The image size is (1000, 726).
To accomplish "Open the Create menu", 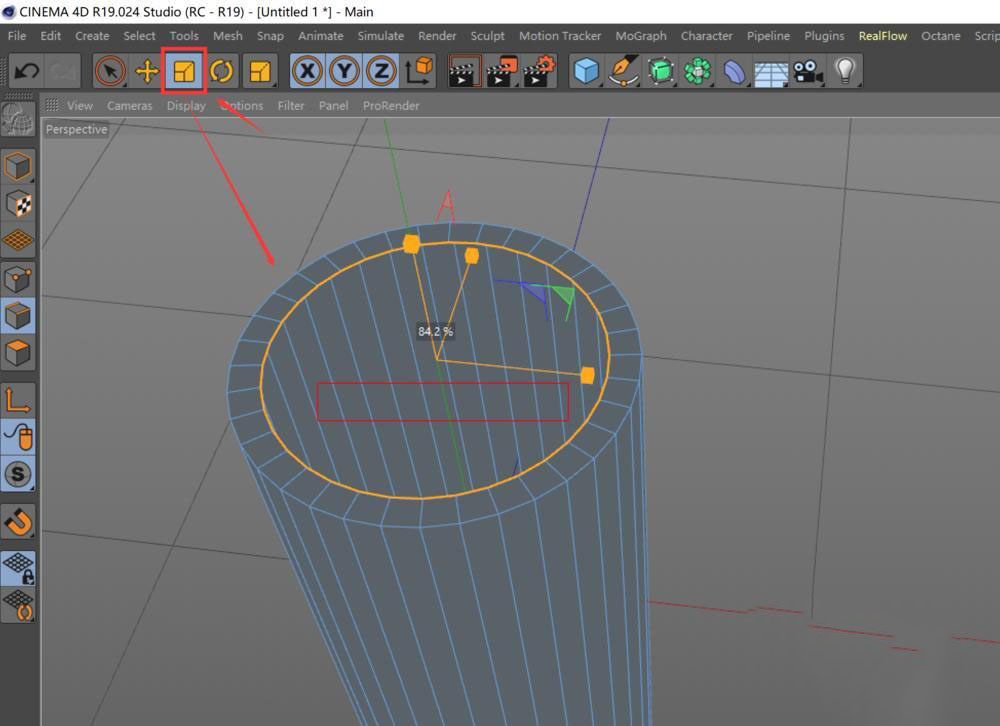I will tap(92, 36).
